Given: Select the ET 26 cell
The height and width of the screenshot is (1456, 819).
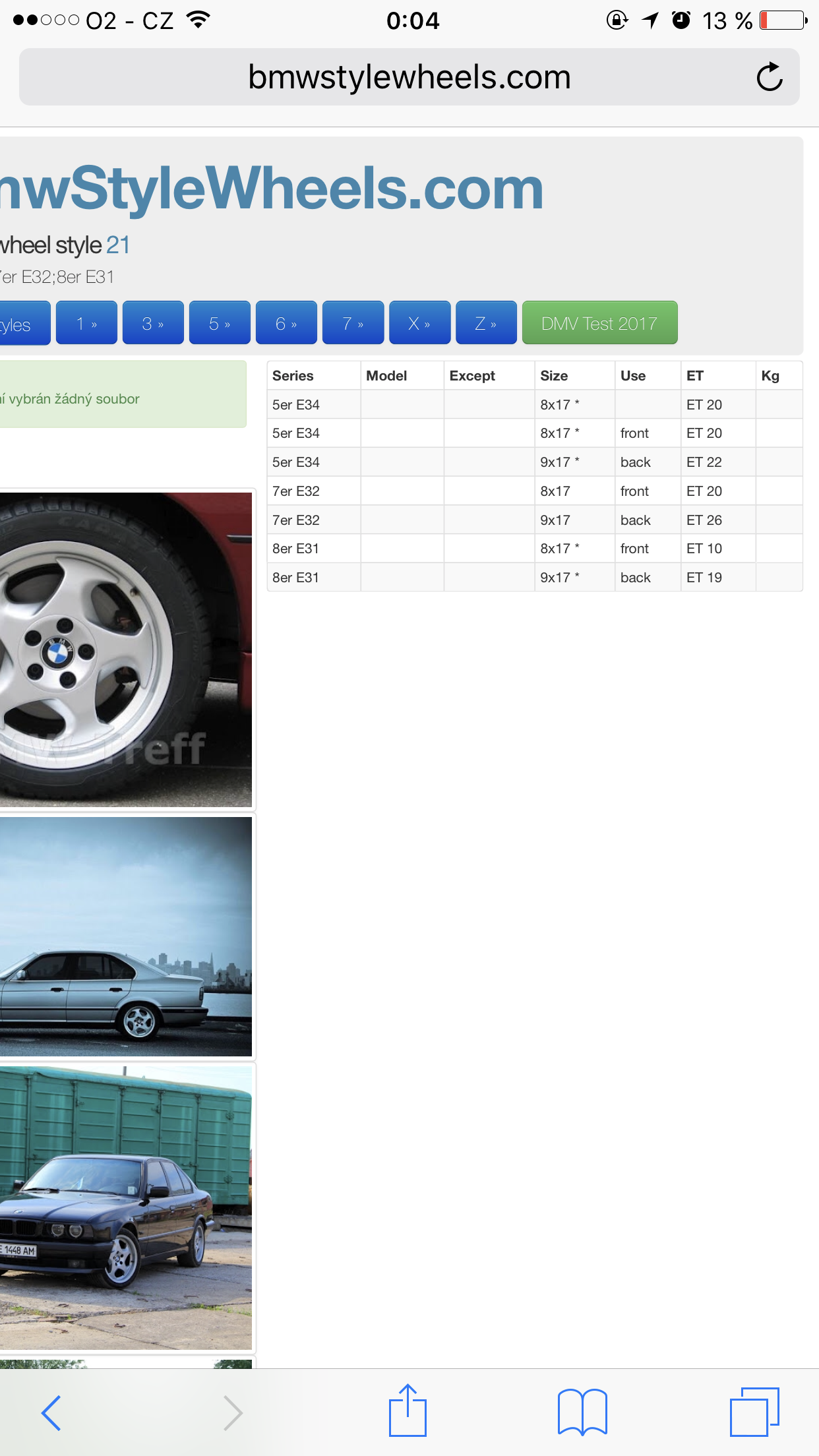Looking at the screenshot, I should click(718, 520).
